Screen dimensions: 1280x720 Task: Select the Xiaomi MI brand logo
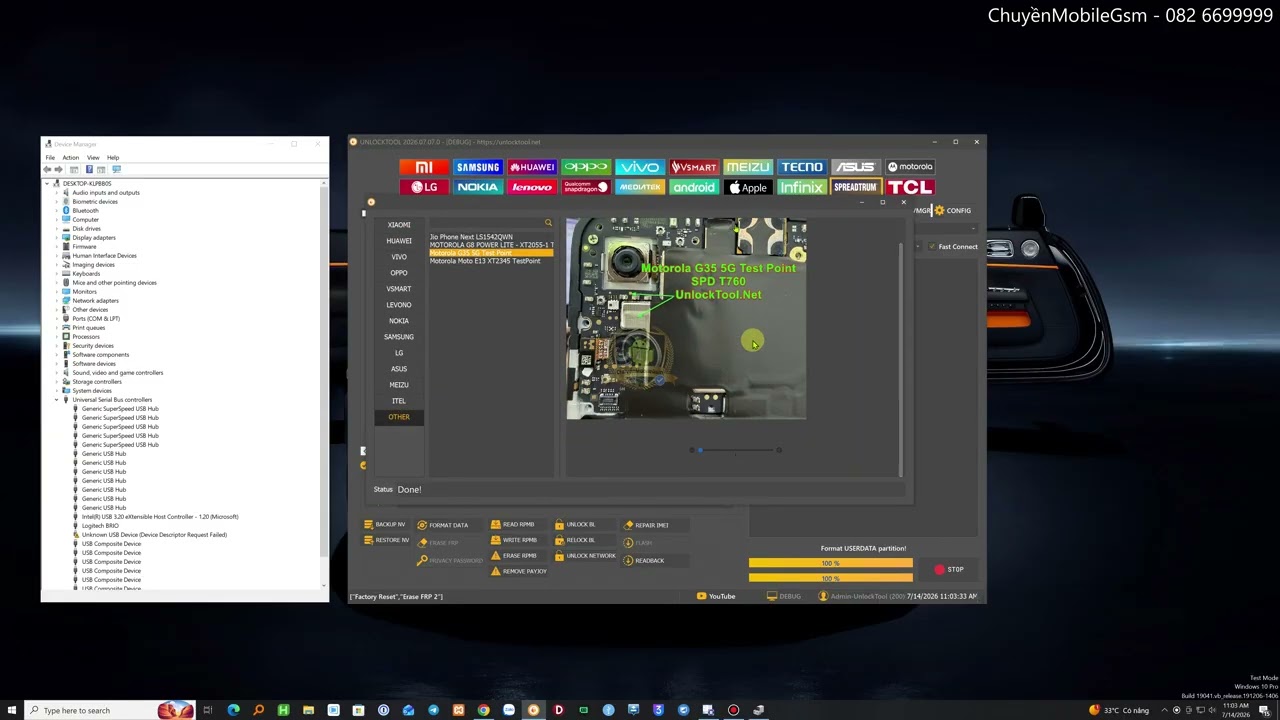pyautogui.click(x=424, y=167)
